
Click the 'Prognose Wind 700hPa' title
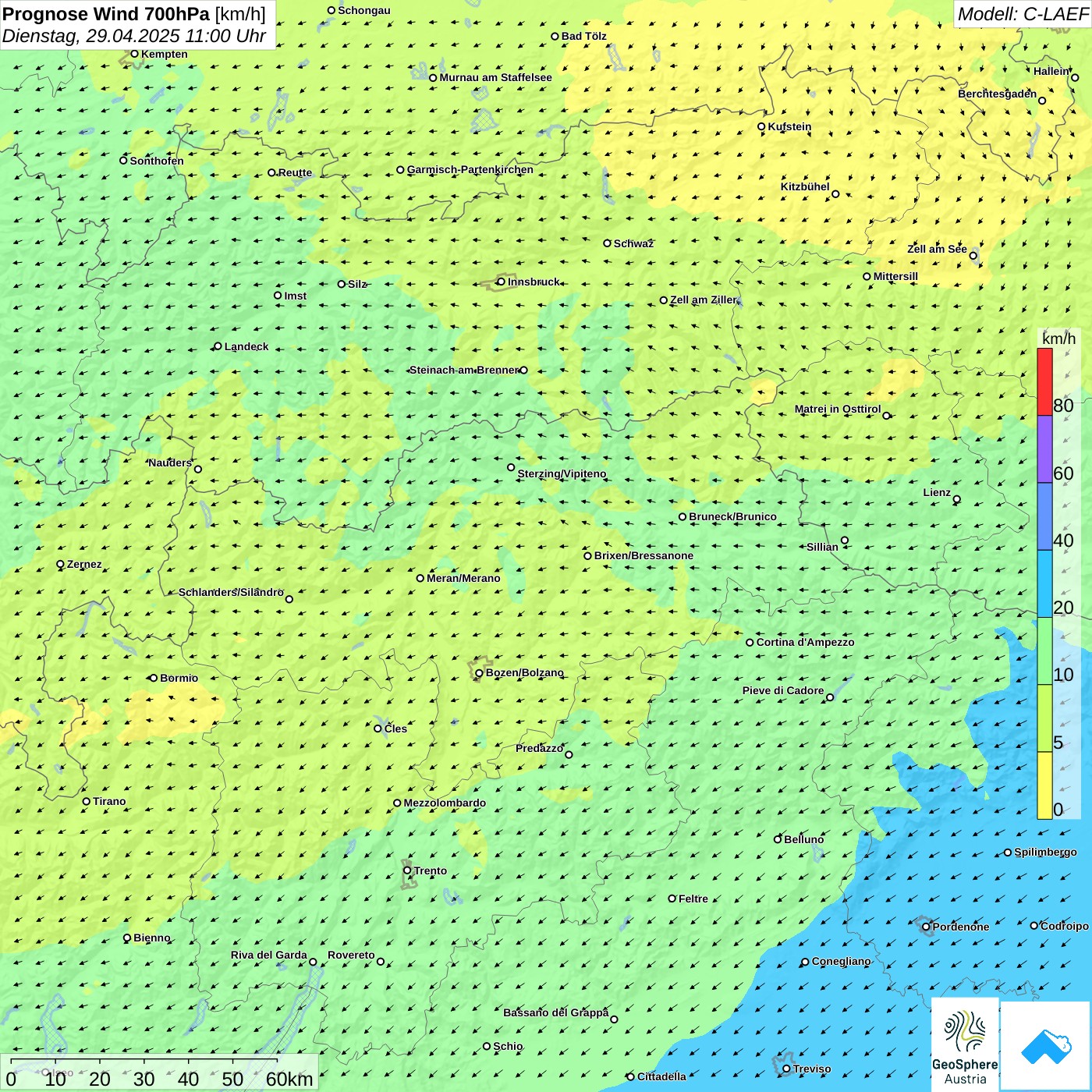106,14
